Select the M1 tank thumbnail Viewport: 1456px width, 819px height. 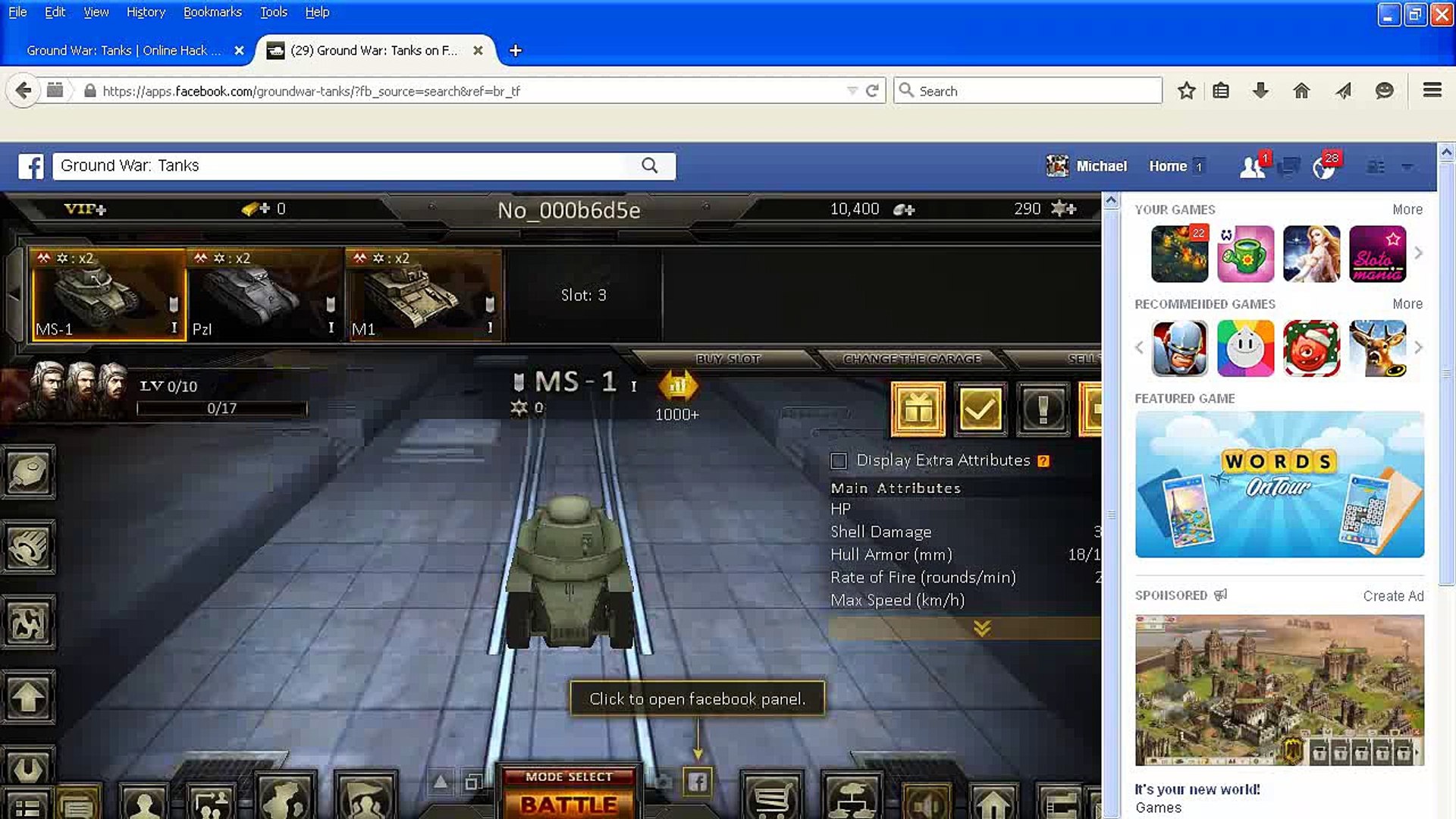423,294
